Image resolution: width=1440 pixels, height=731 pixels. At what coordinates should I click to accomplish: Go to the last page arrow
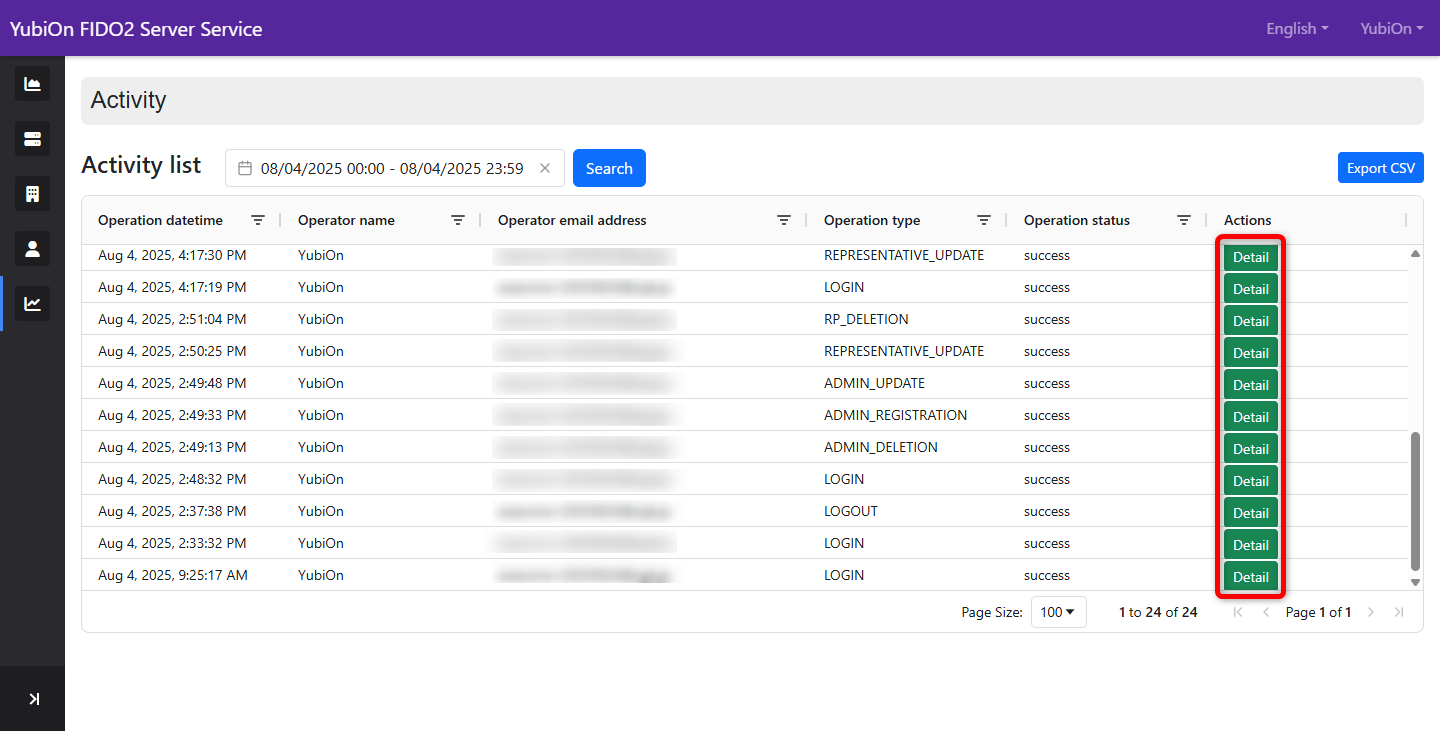(x=1399, y=612)
